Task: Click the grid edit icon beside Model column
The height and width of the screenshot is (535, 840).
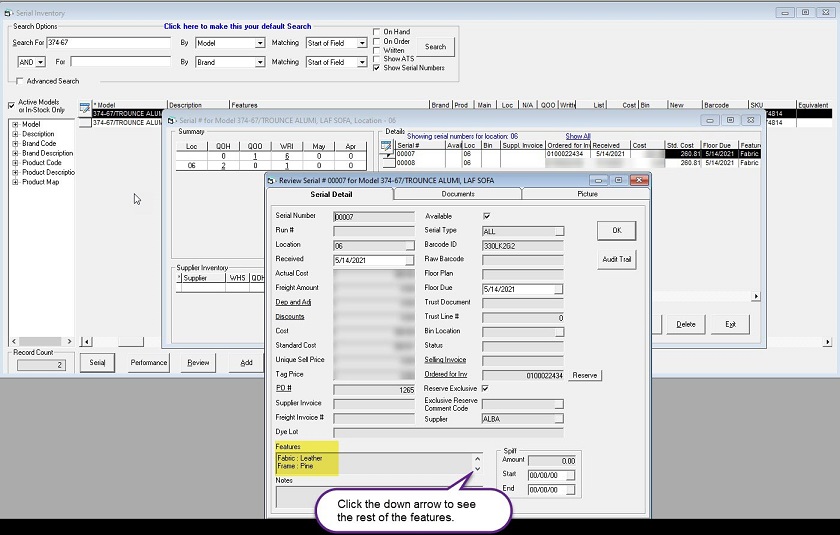Action: coord(85,107)
